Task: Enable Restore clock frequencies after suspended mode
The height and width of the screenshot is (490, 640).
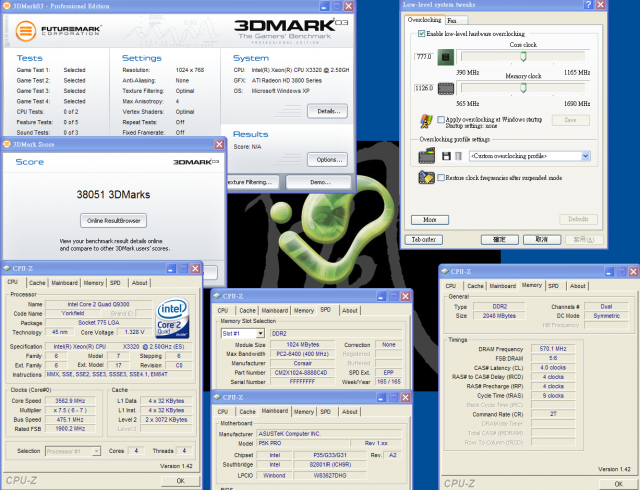Action: [x=441, y=178]
